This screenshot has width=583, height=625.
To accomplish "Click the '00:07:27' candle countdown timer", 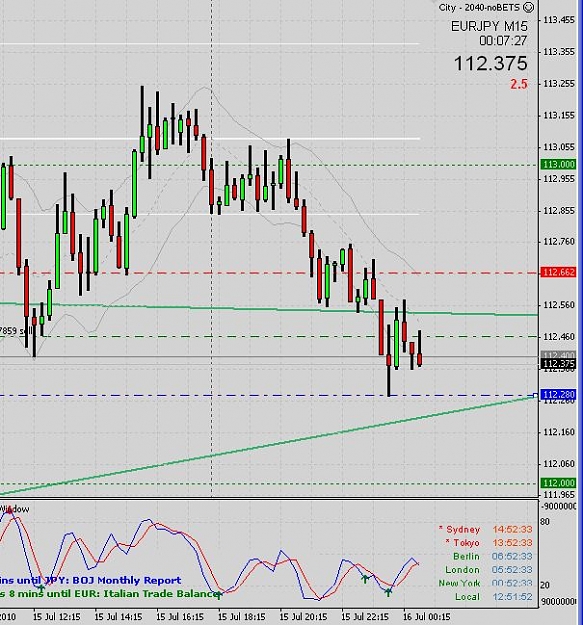I will pyautogui.click(x=503, y=41).
